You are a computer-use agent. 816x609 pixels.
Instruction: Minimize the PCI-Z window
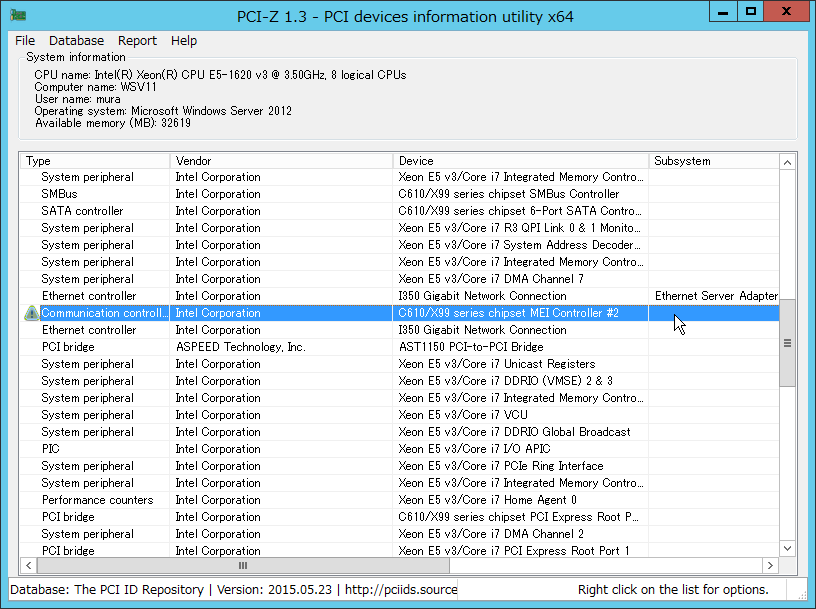(x=723, y=11)
